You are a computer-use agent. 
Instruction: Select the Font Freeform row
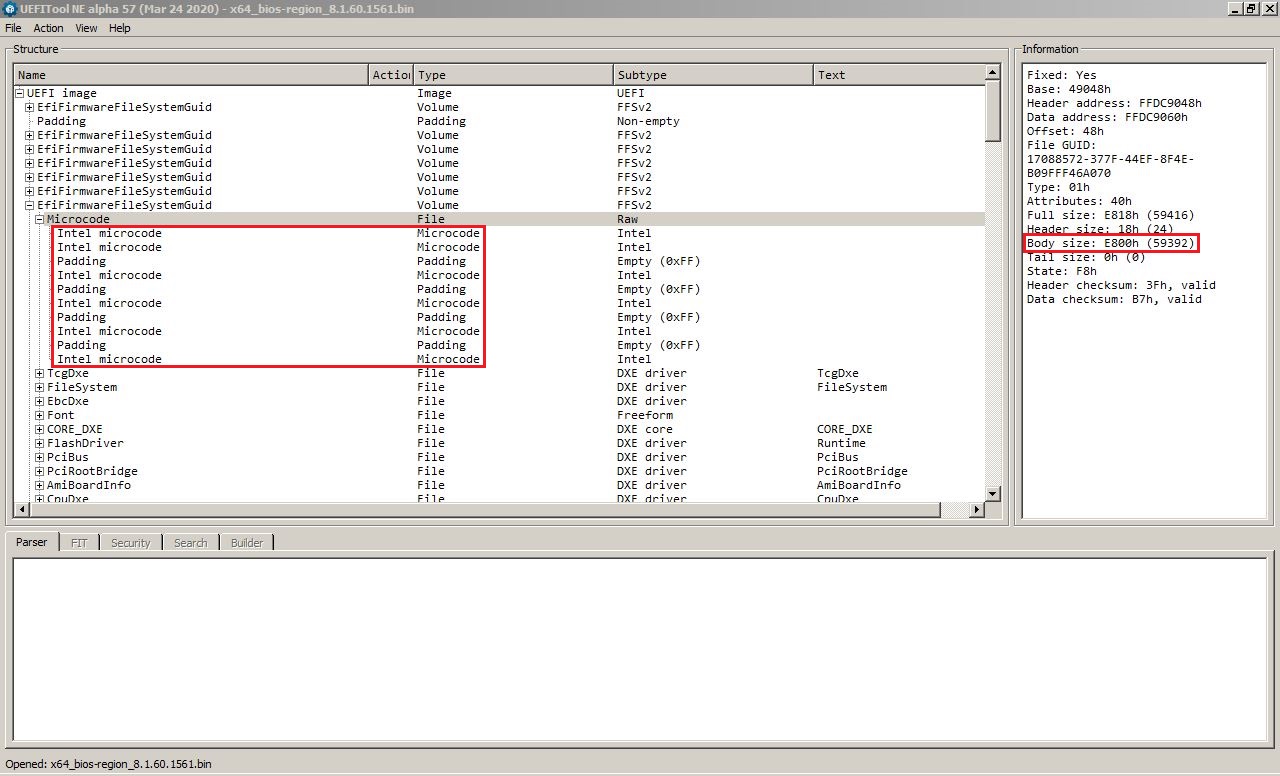[499, 415]
